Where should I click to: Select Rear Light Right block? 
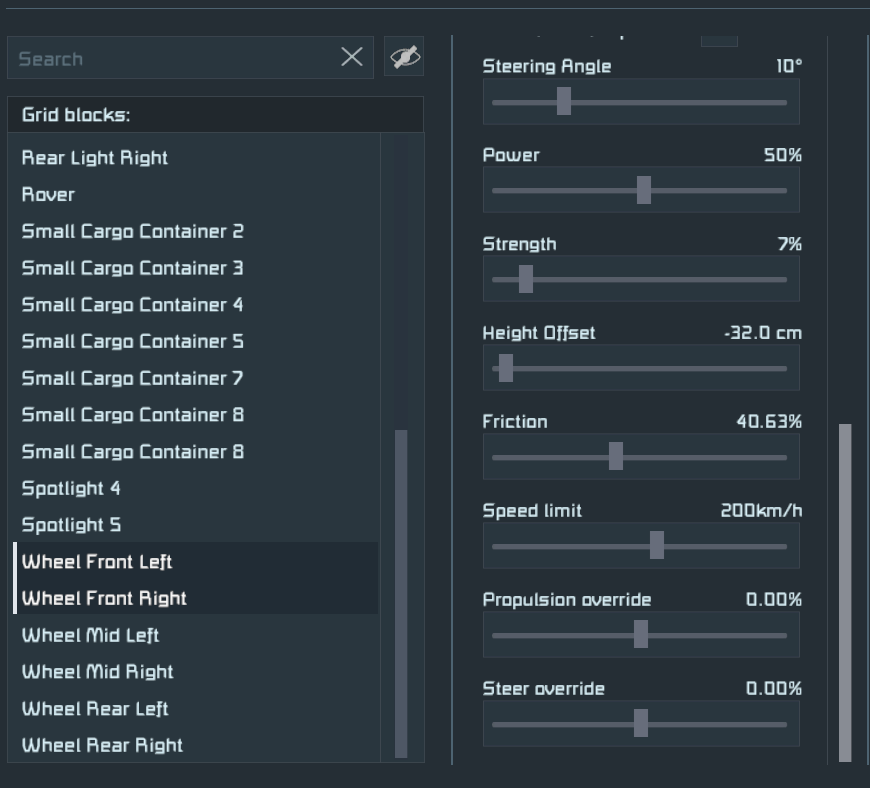coord(95,158)
